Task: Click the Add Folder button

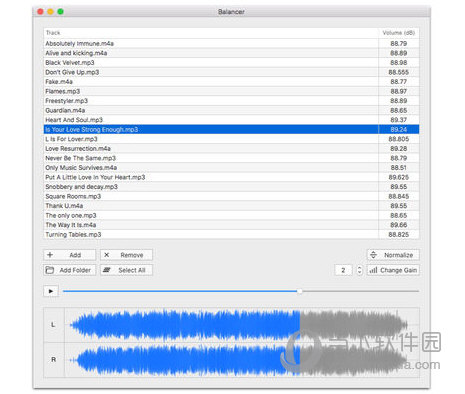Action: click(69, 270)
